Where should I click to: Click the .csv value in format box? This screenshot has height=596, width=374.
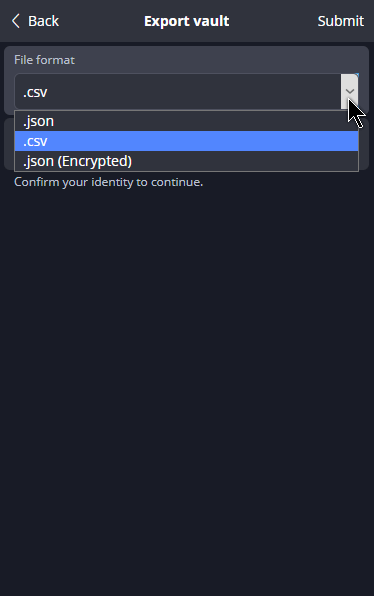[35, 92]
